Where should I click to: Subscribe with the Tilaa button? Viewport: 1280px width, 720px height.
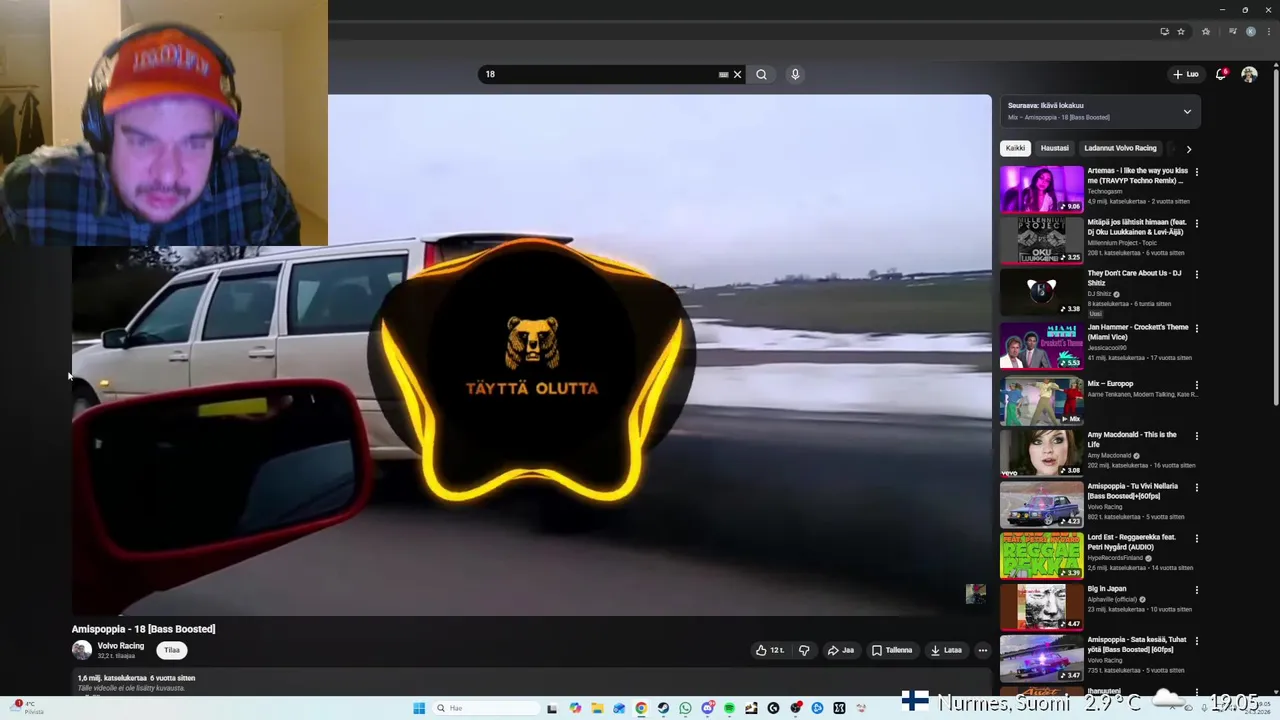tap(172, 650)
